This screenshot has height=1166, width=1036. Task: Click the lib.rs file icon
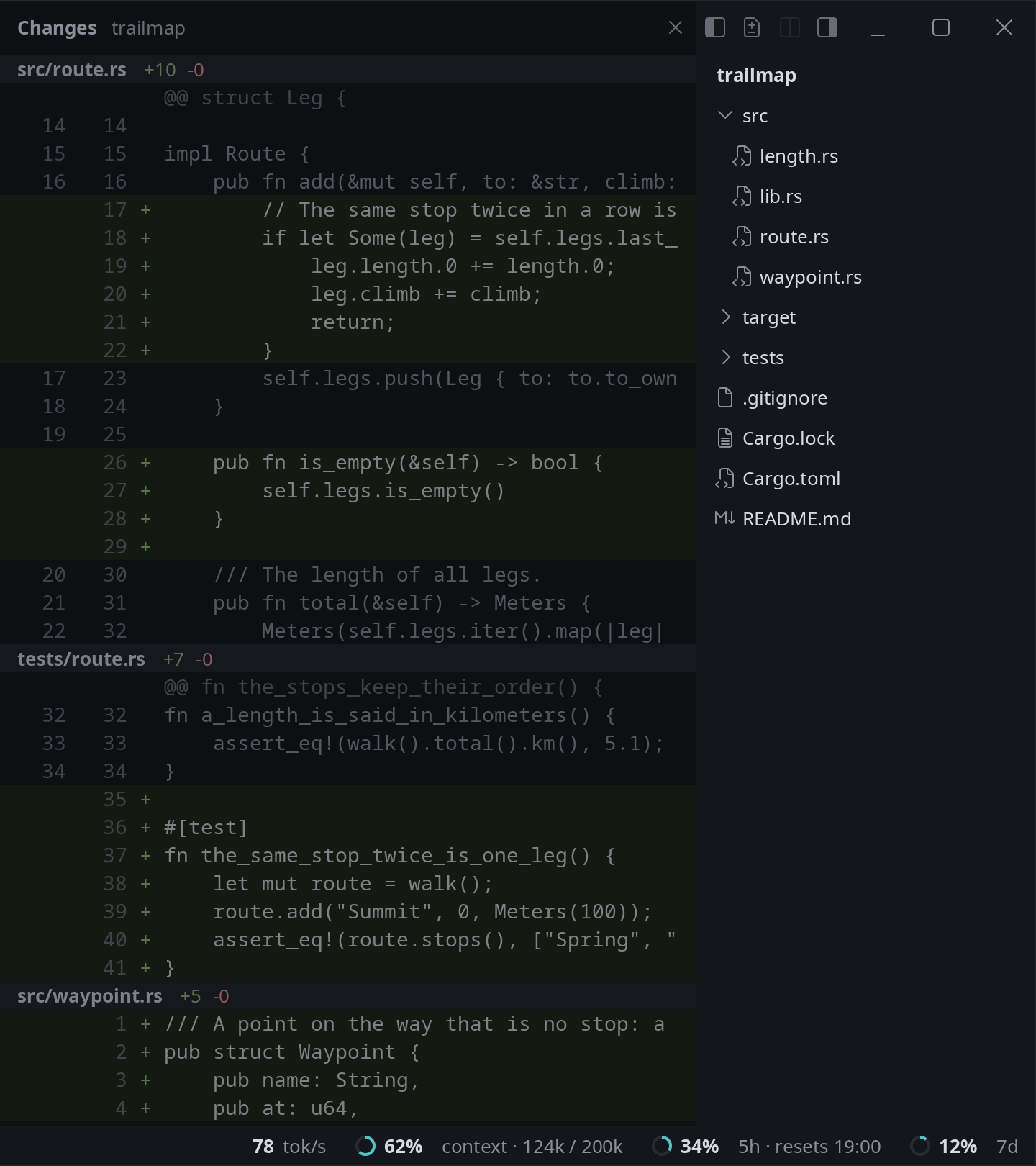point(742,196)
